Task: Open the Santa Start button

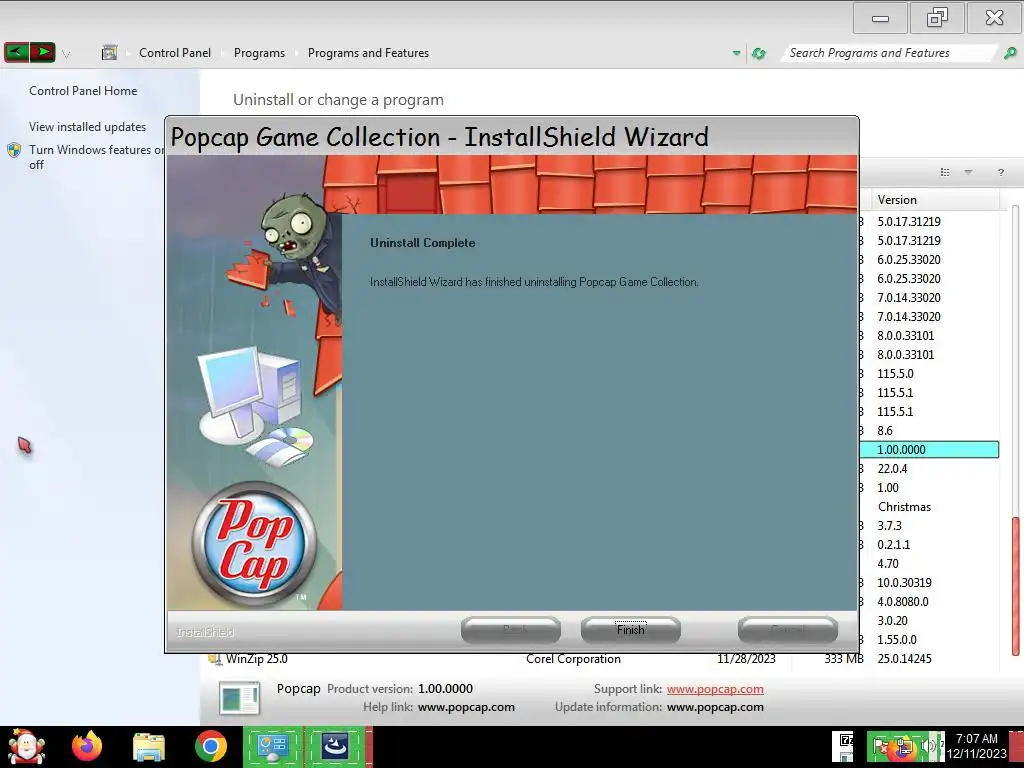Action: [26, 746]
